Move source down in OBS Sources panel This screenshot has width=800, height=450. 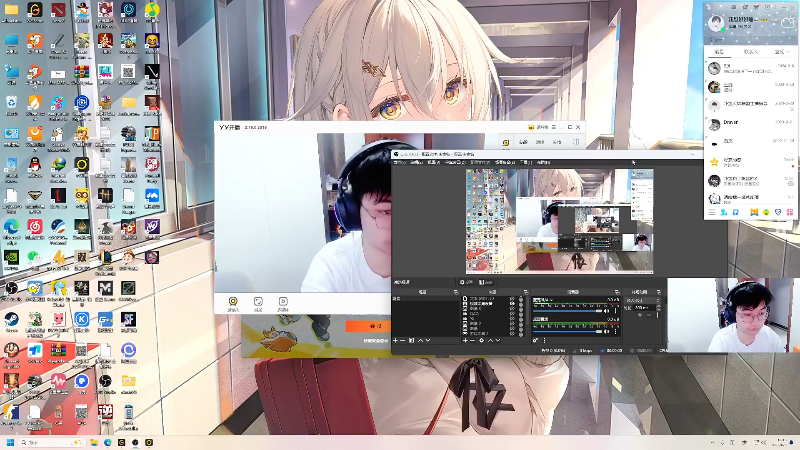[x=497, y=340]
